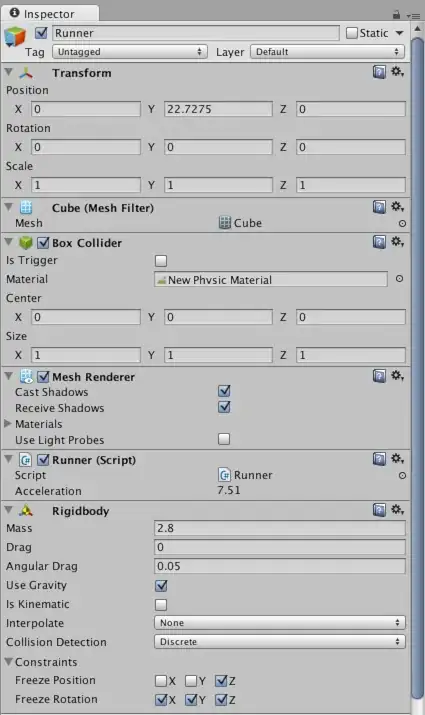Select the Inspector tab
425x715 pixels.
(x=49, y=14)
